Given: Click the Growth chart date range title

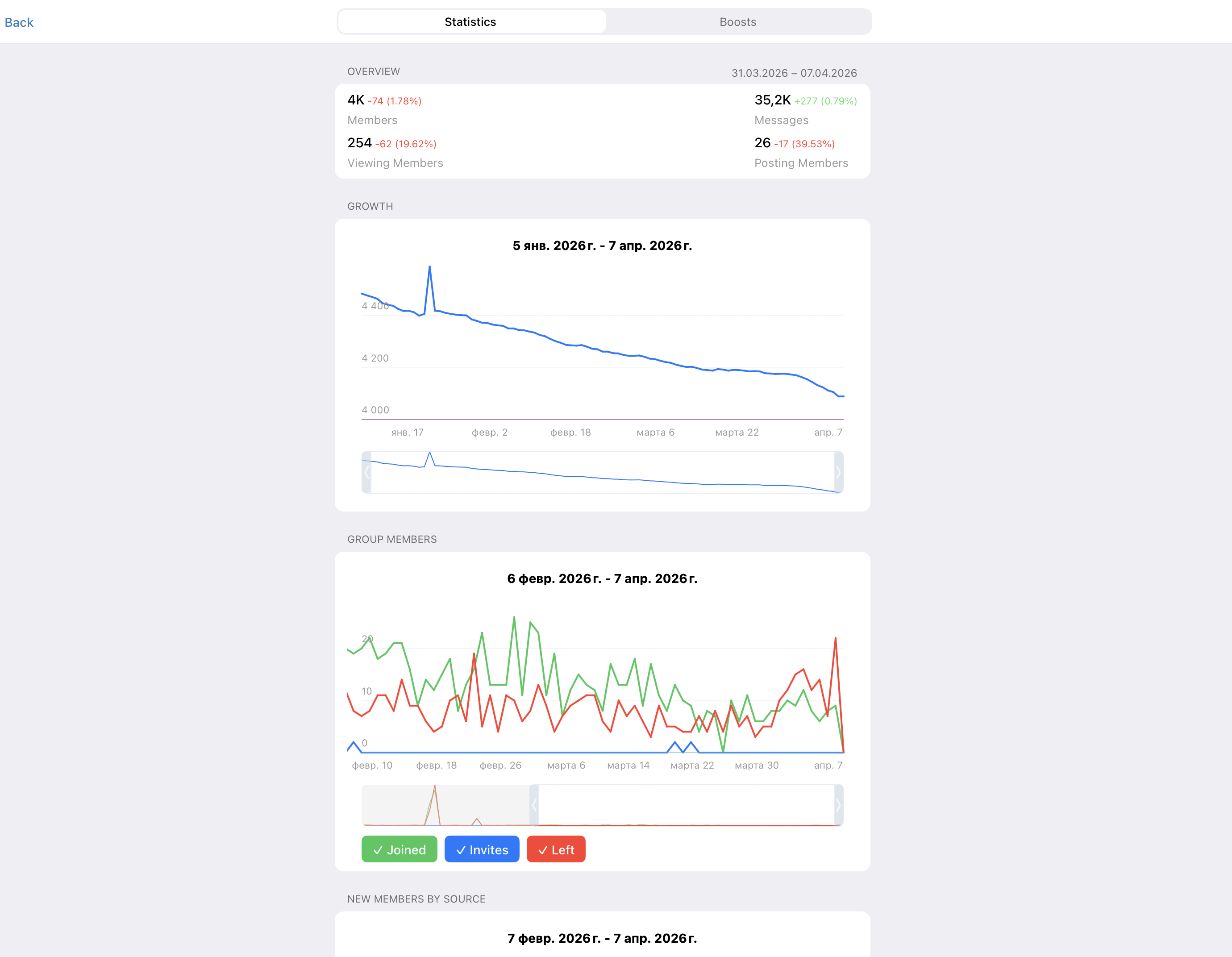Looking at the screenshot, I should [x=602, y=246].
